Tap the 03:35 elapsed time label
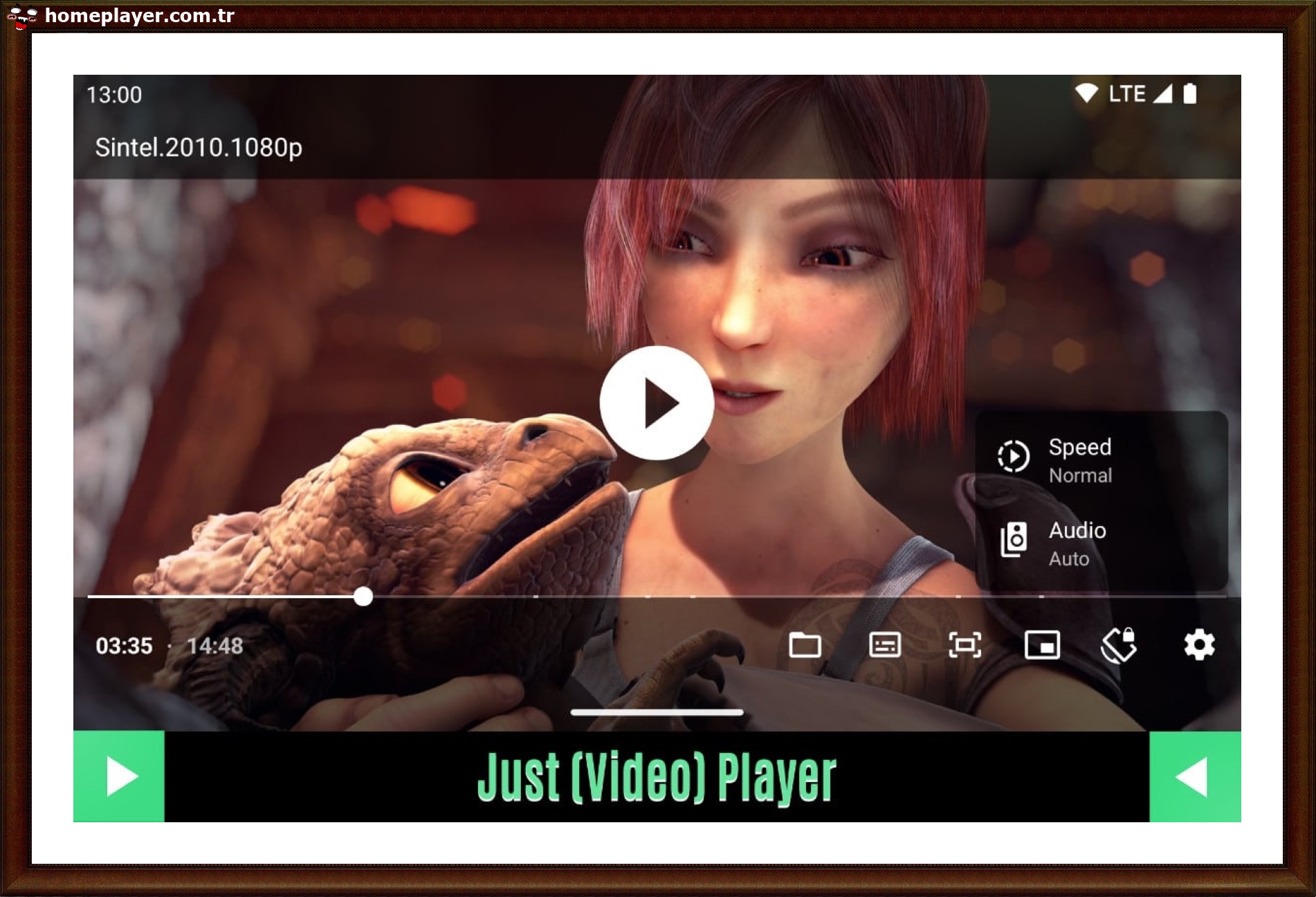Screen dimensions: 1316x897 tap(124, 646)
